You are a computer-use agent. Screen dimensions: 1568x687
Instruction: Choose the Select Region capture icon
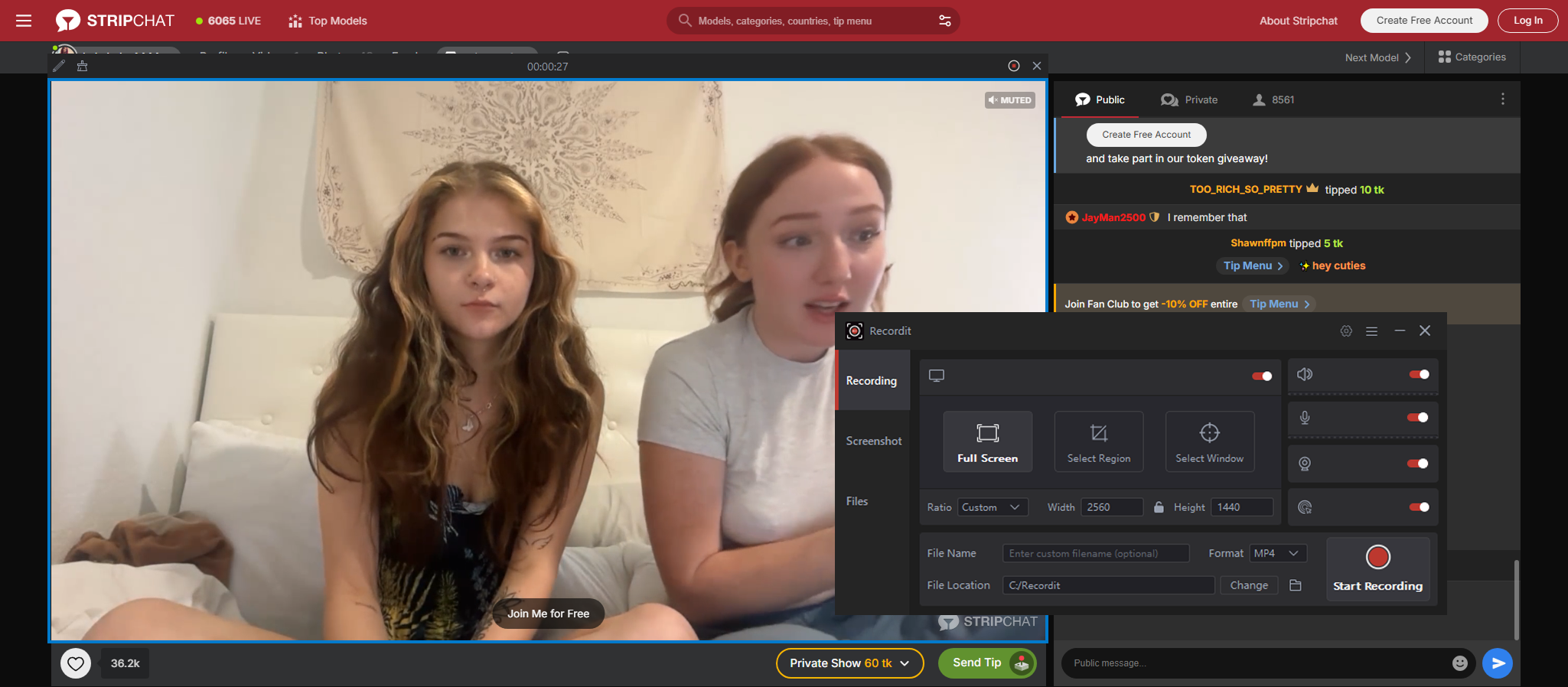click(1098, 434)
